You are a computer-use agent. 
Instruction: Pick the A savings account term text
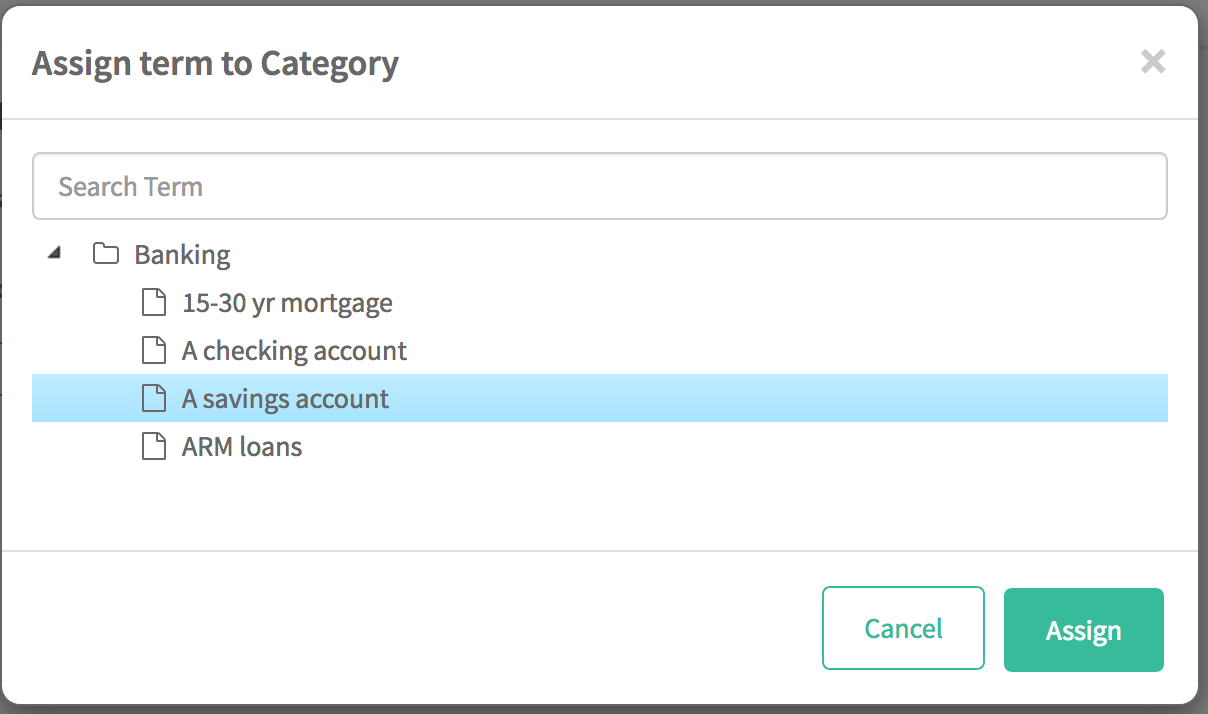[285, 399]
